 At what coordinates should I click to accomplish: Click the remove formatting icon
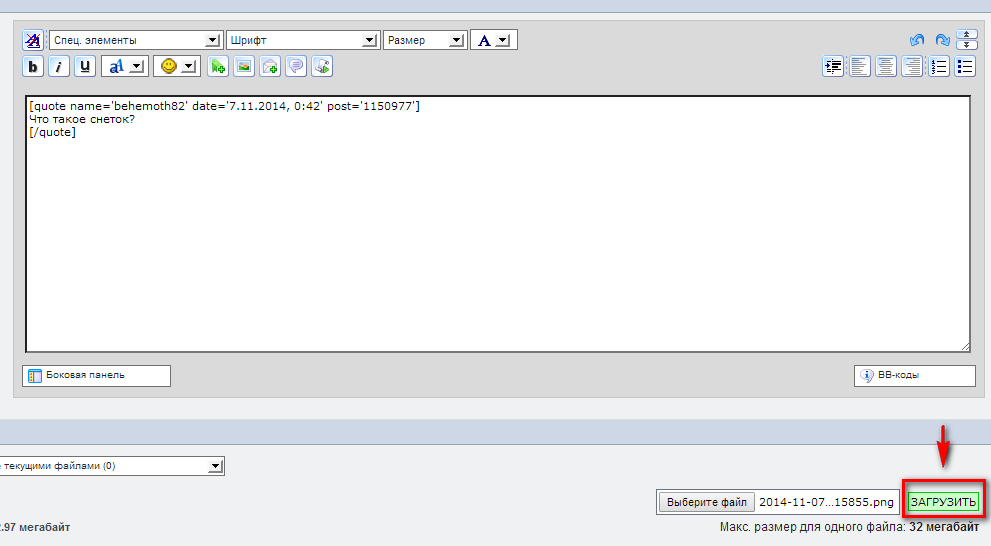[33, 41]
